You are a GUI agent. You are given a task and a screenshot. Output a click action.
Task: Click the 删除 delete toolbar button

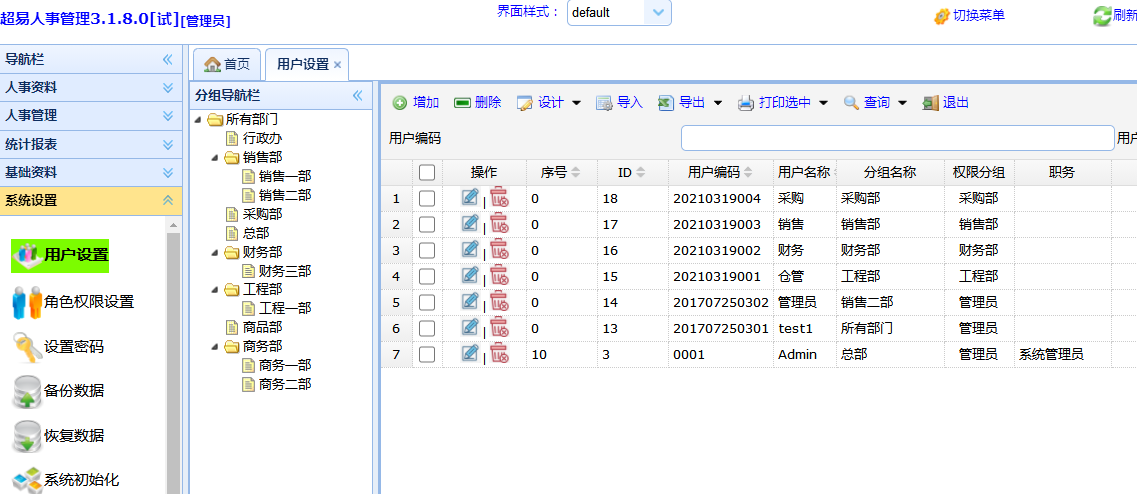[478, 103]
